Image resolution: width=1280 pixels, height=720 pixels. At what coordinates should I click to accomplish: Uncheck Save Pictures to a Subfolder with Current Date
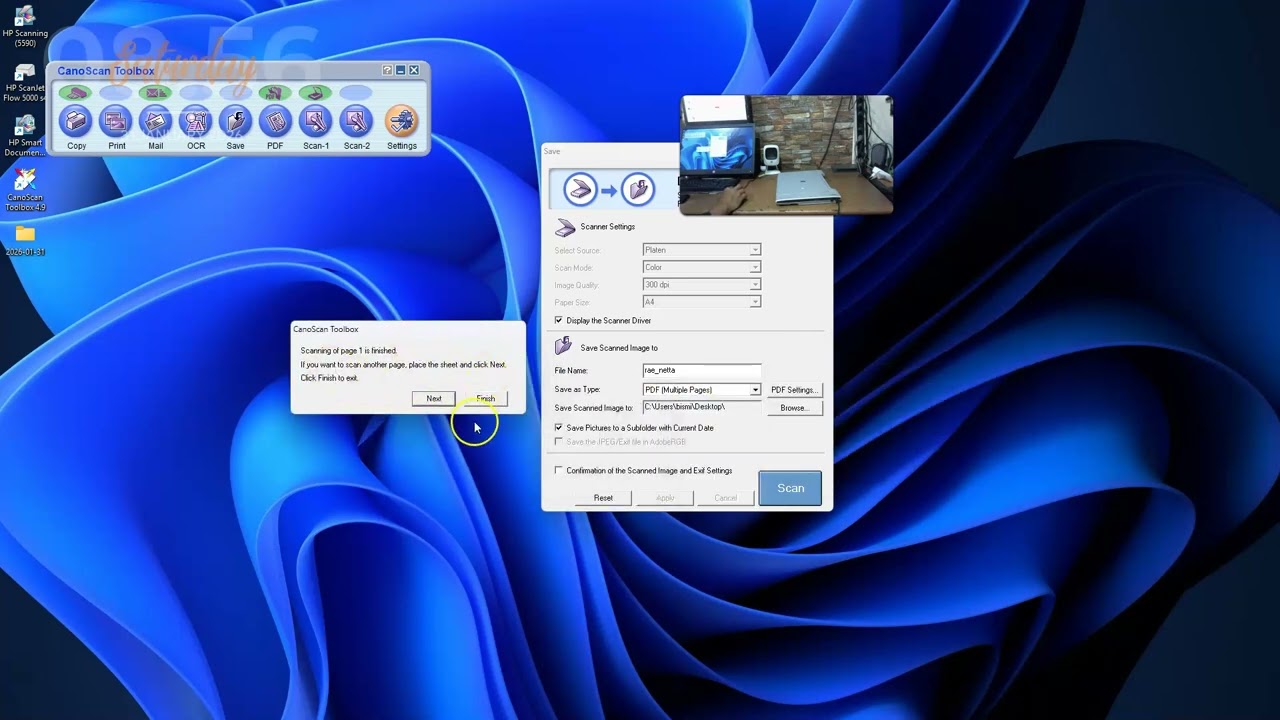(x=559, y=428)
